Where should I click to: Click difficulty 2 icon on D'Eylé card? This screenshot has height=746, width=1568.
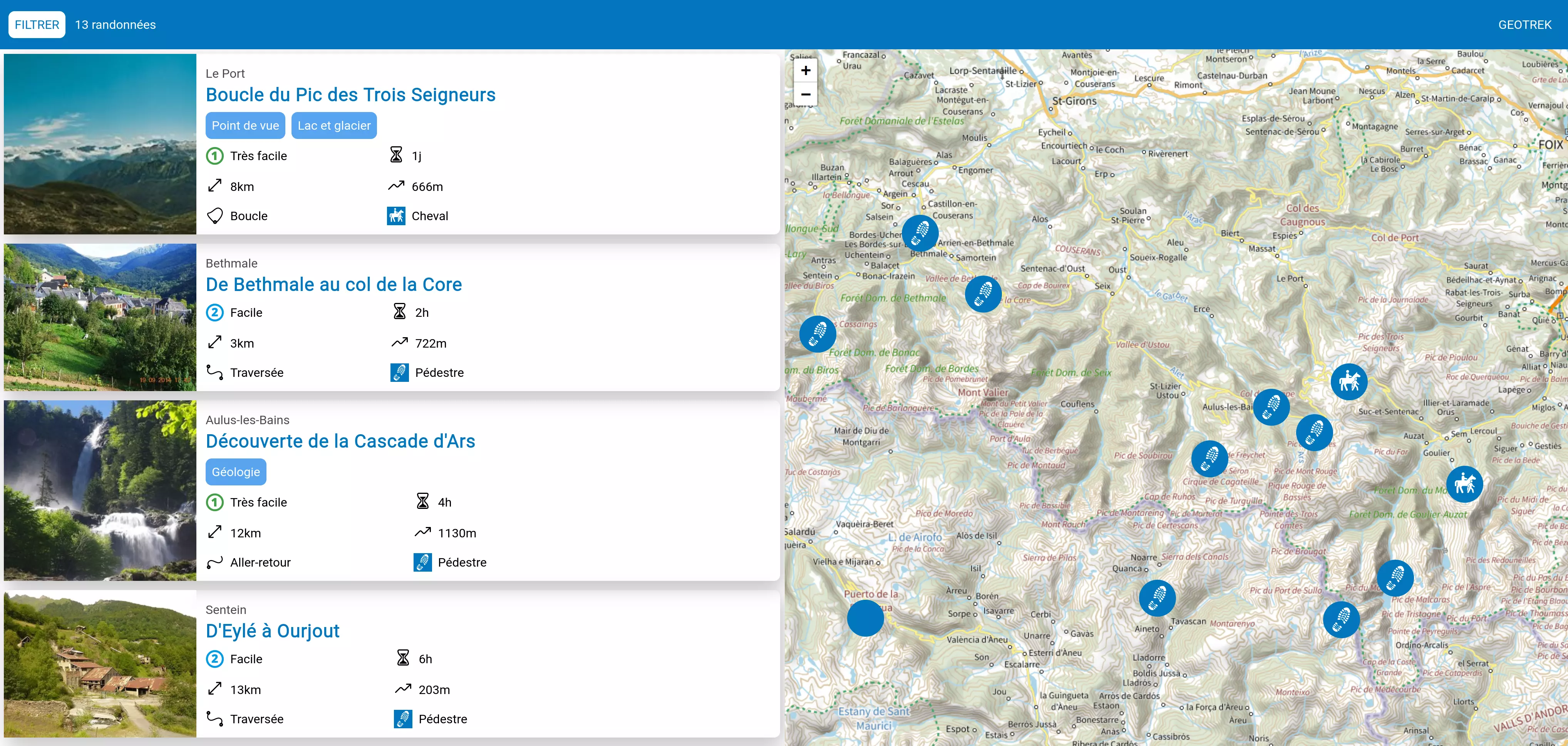(215, 659)
